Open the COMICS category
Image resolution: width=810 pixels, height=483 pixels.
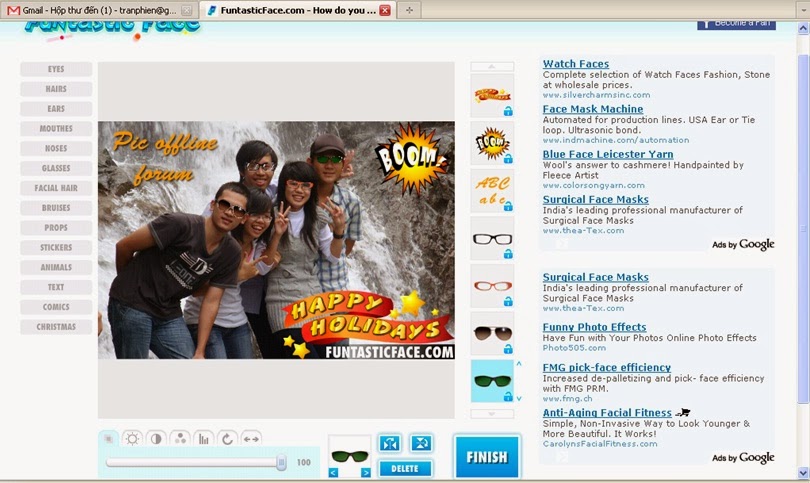tap(56, 307)
